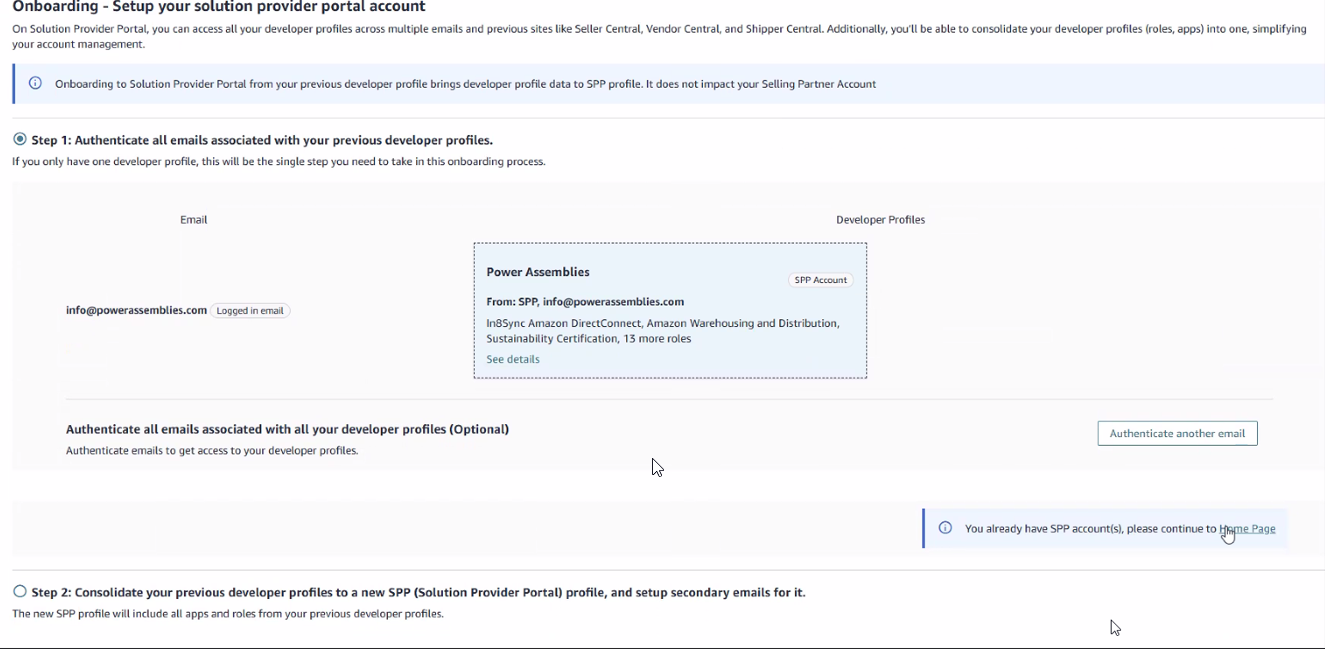Click the Onboarding page title at the top
The width and height of the screenshot is (1325, 649).
(219, 7)
